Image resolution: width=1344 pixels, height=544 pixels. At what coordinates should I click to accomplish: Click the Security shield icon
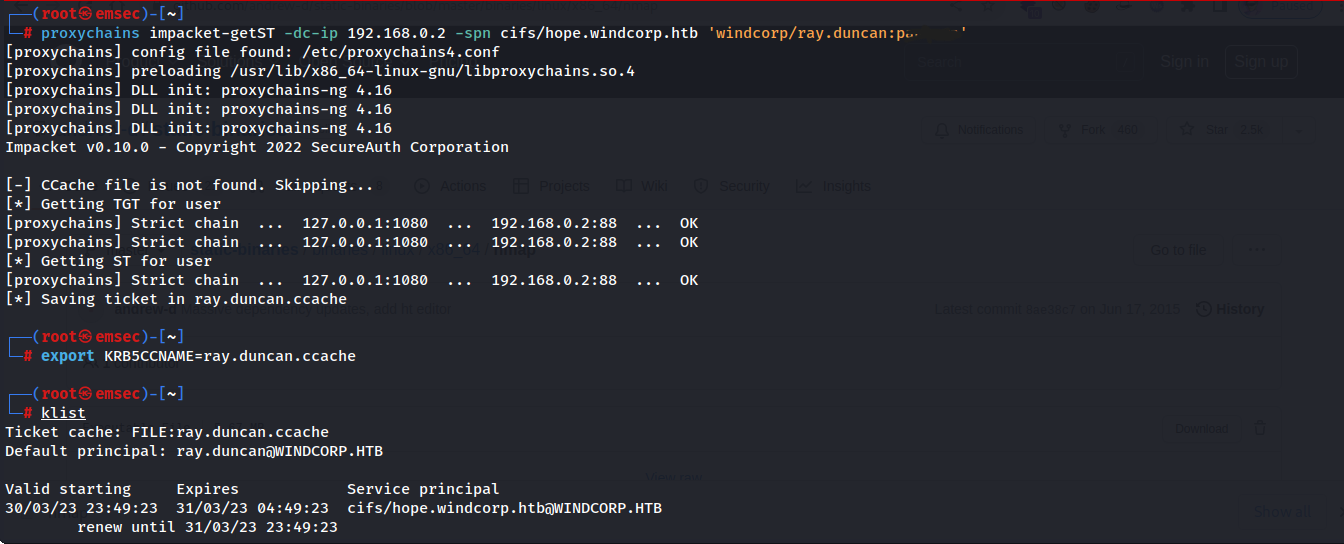(701, 186)
